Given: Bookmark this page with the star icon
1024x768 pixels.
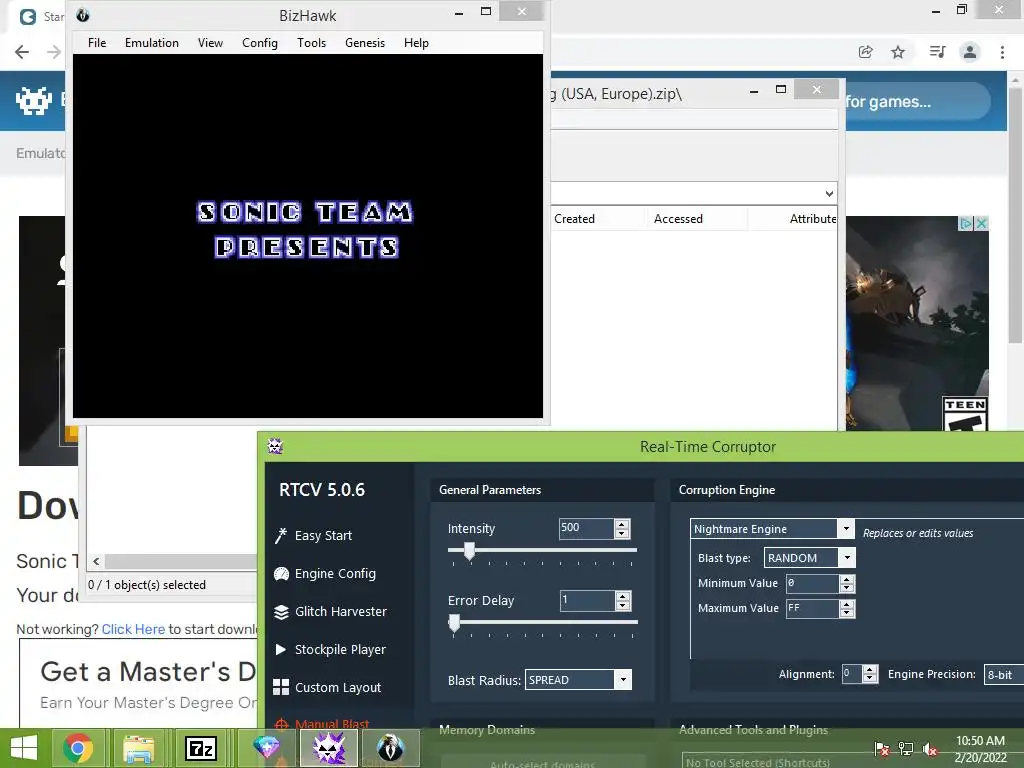Looking at the screenshot, I should click(898, 52).
